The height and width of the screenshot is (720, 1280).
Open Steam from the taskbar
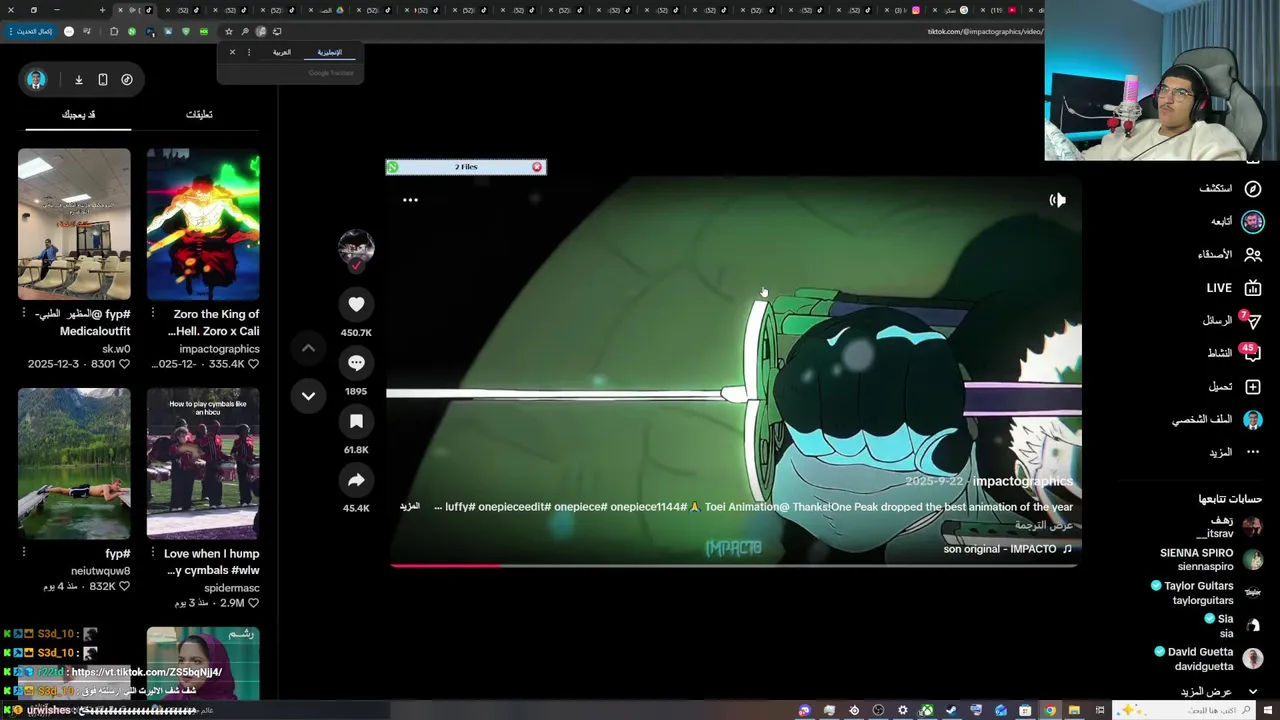pyautogui.click(x=951, y=710)
